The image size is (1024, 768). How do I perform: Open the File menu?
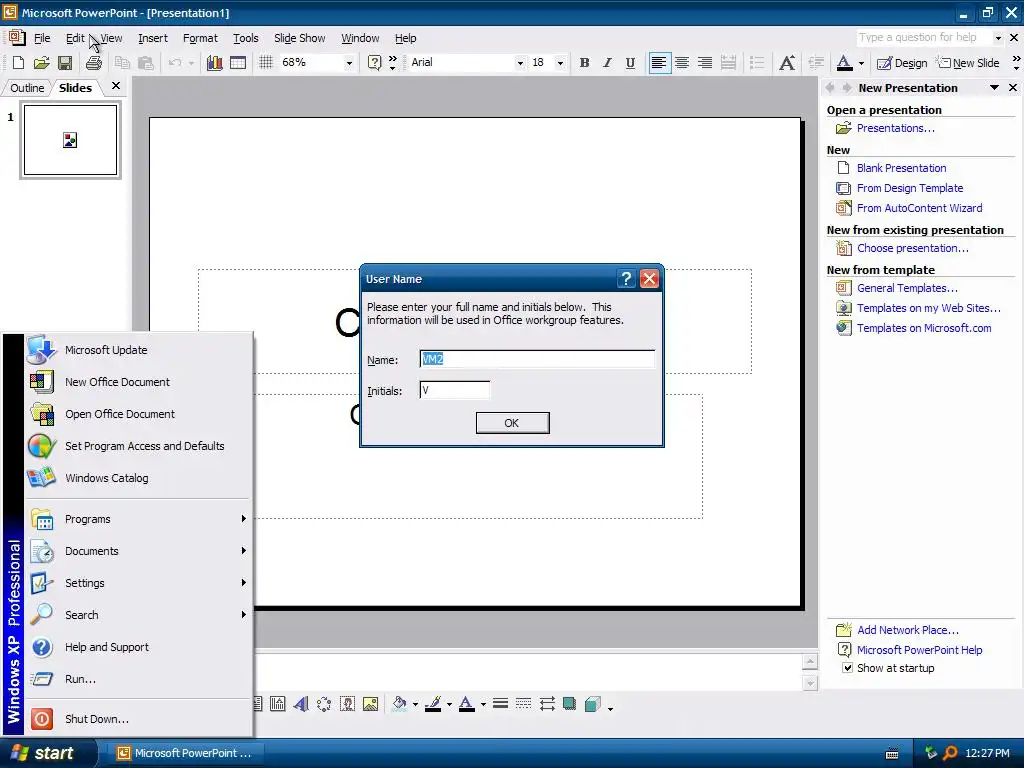[42, 38]
